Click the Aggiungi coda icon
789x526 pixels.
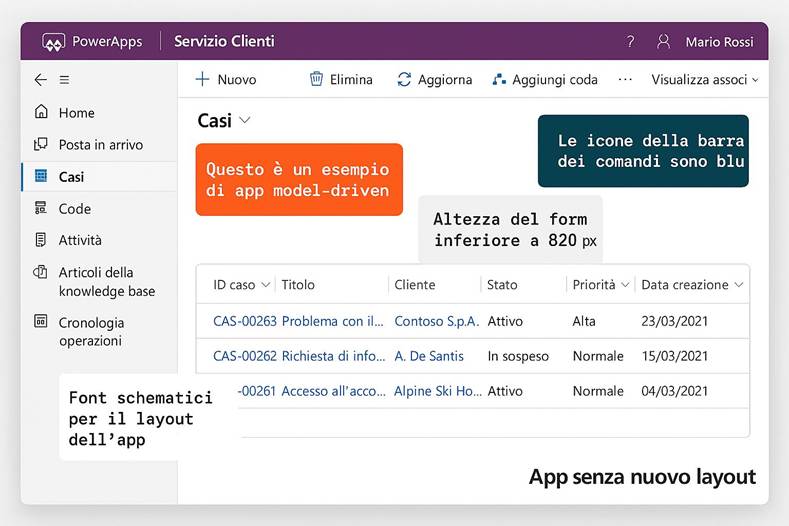[499, 79]
